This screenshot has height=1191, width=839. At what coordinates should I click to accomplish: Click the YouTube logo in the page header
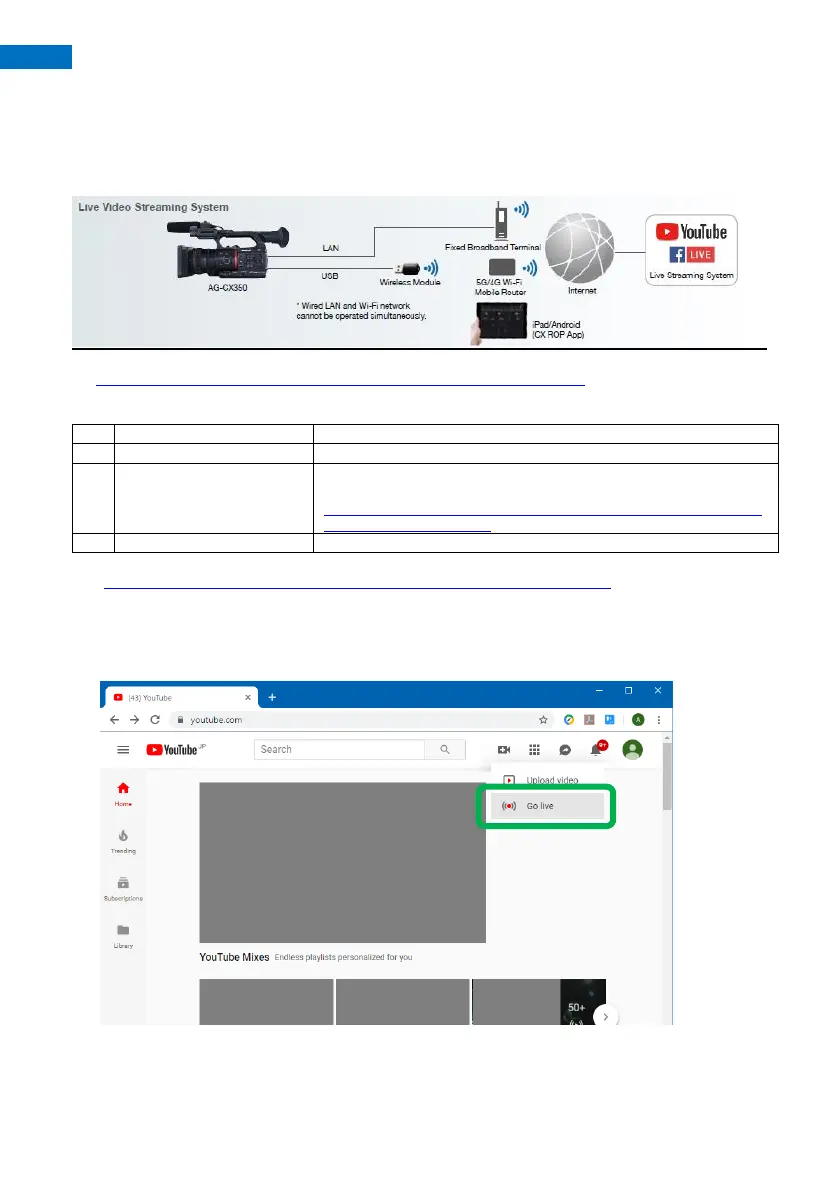pos(172,750)
